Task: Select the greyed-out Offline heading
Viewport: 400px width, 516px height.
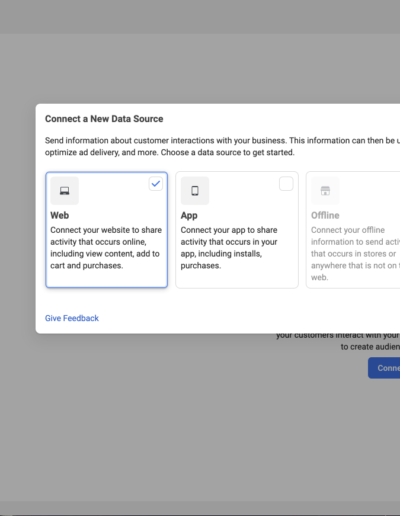Action: [x=325, y=215]
